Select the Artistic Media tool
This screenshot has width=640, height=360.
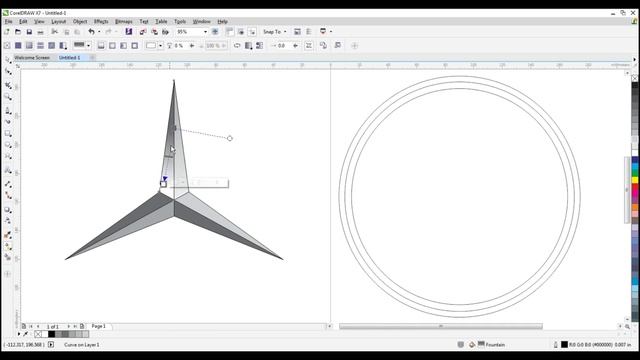point(8,122)
